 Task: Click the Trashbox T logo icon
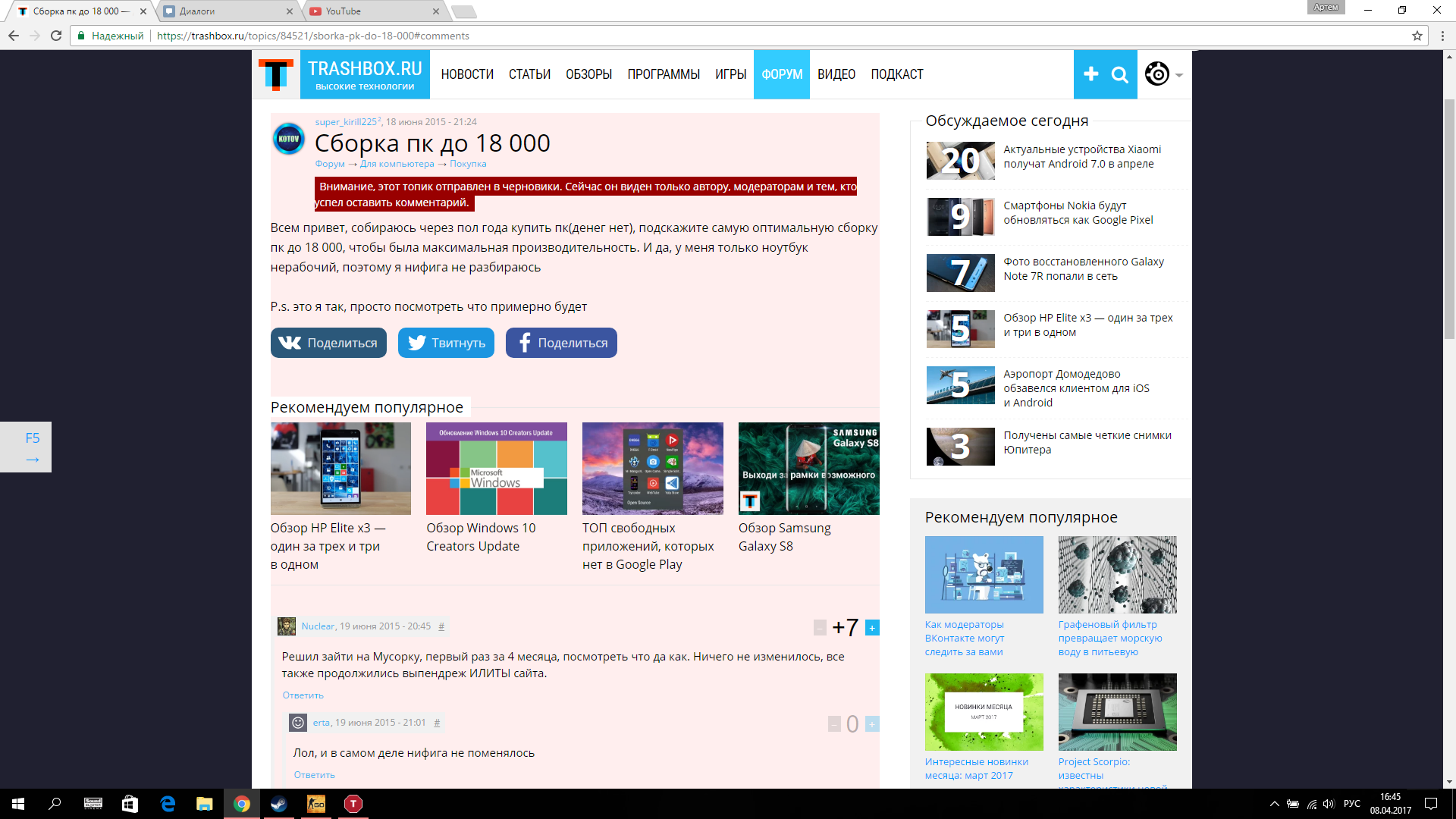(275, 74)
